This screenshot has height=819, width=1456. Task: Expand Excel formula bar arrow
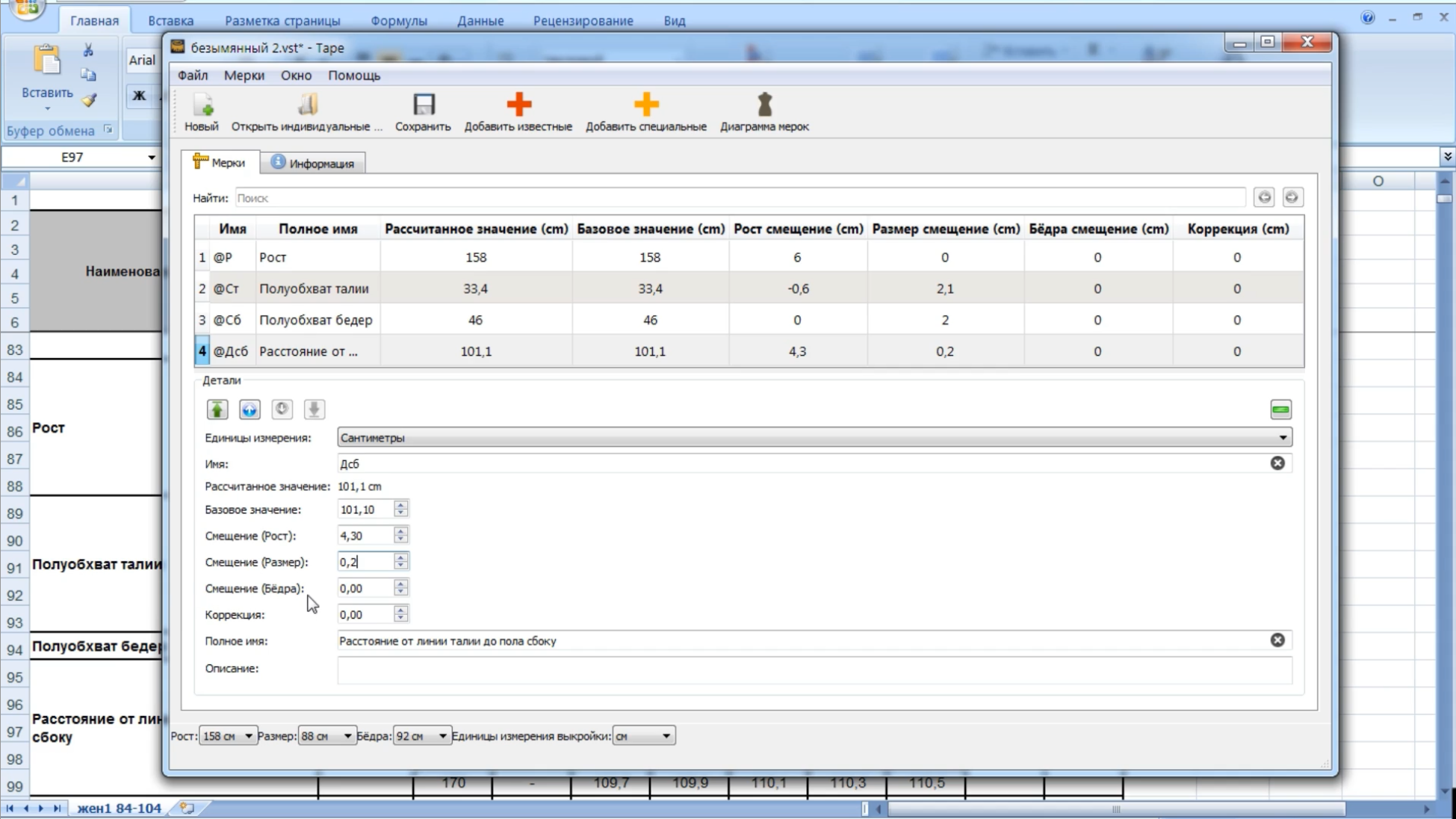click(x=1448, y=157)
